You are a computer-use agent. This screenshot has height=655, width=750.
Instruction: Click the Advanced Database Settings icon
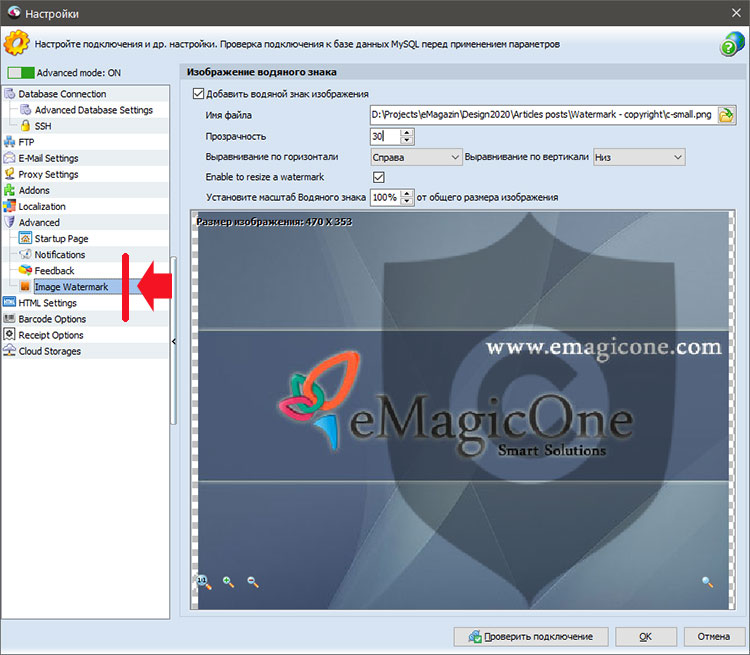(26, 110)
